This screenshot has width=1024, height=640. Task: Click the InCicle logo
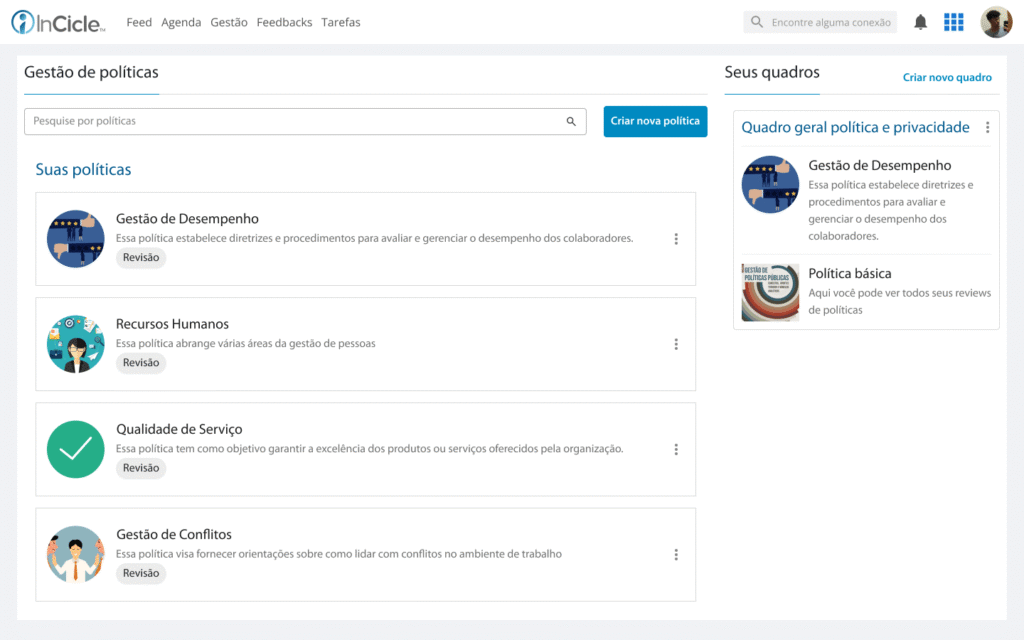pyautogui.click(x=57, y=22)
